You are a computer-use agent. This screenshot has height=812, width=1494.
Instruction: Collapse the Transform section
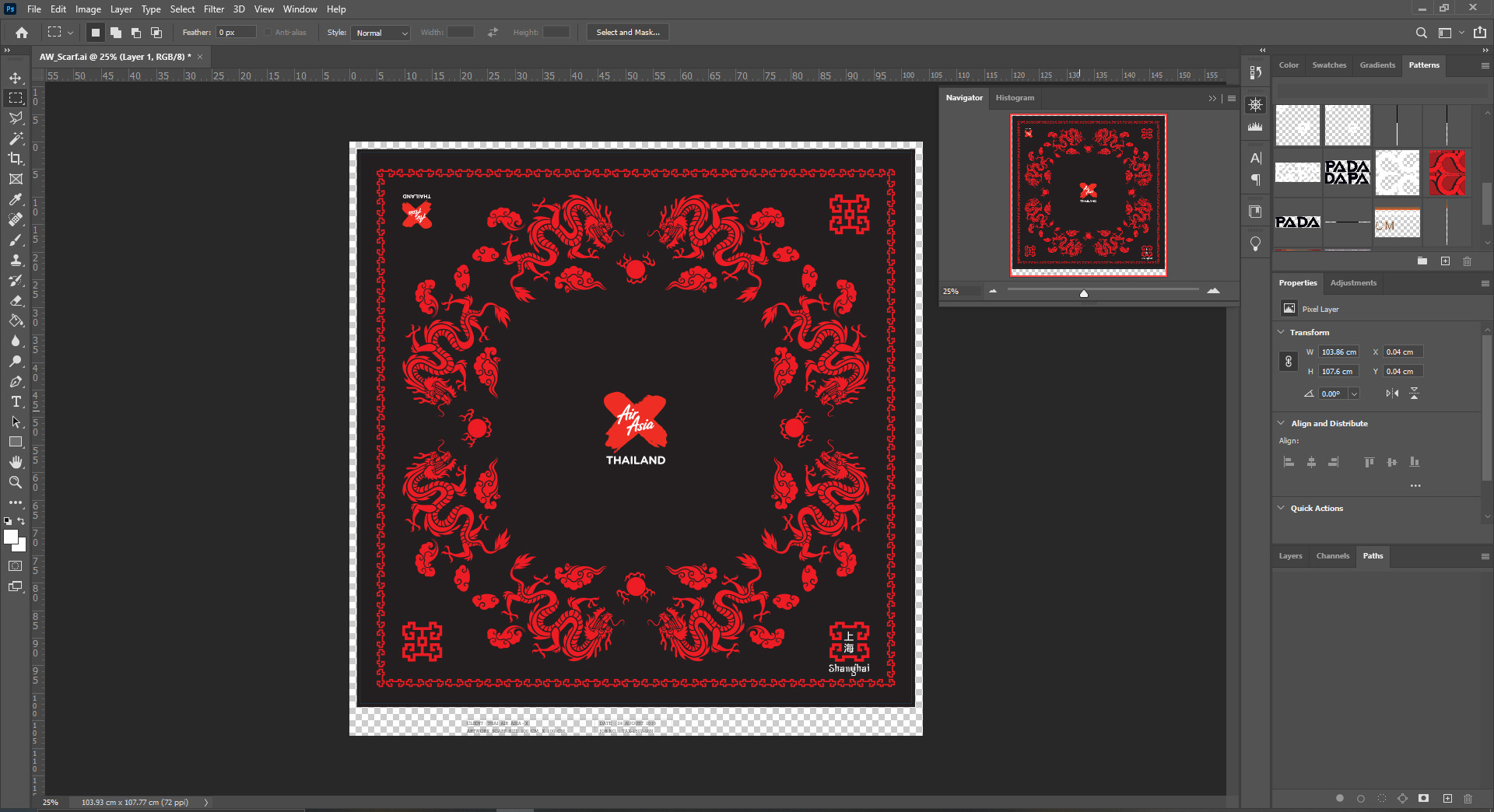pos(1282,332)
